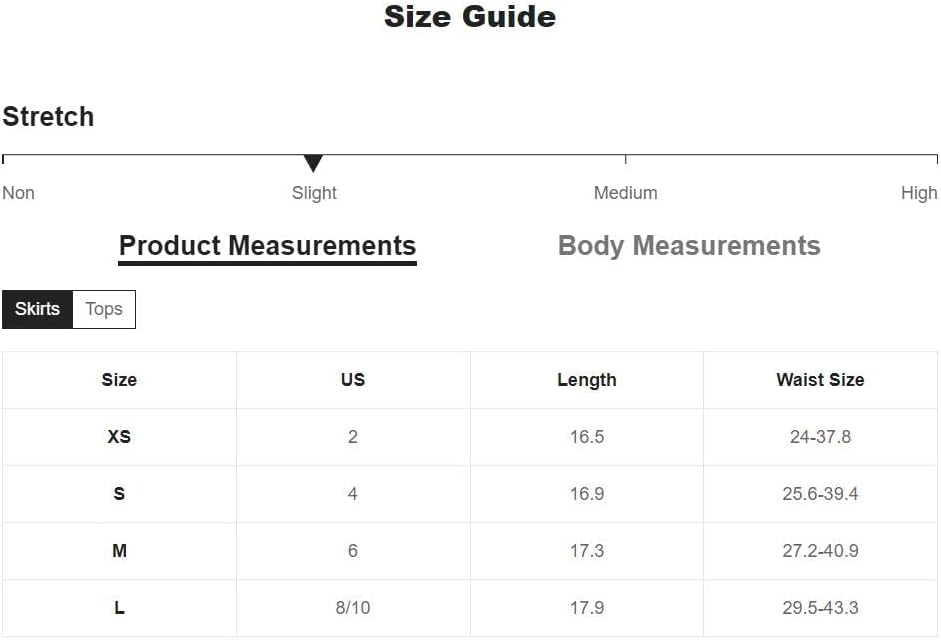
Task: Click the 17.3 length cell
Action: click(x=587, y=551)
